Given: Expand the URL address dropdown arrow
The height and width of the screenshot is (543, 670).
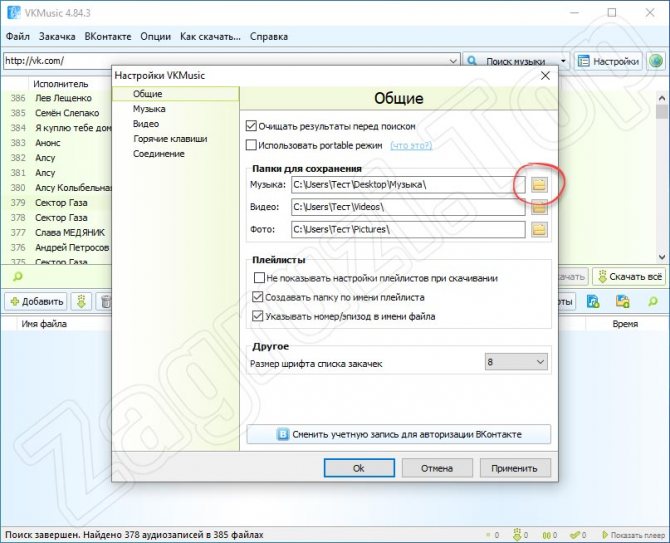Looking at the screenshot, I should (x=453, y=61).
